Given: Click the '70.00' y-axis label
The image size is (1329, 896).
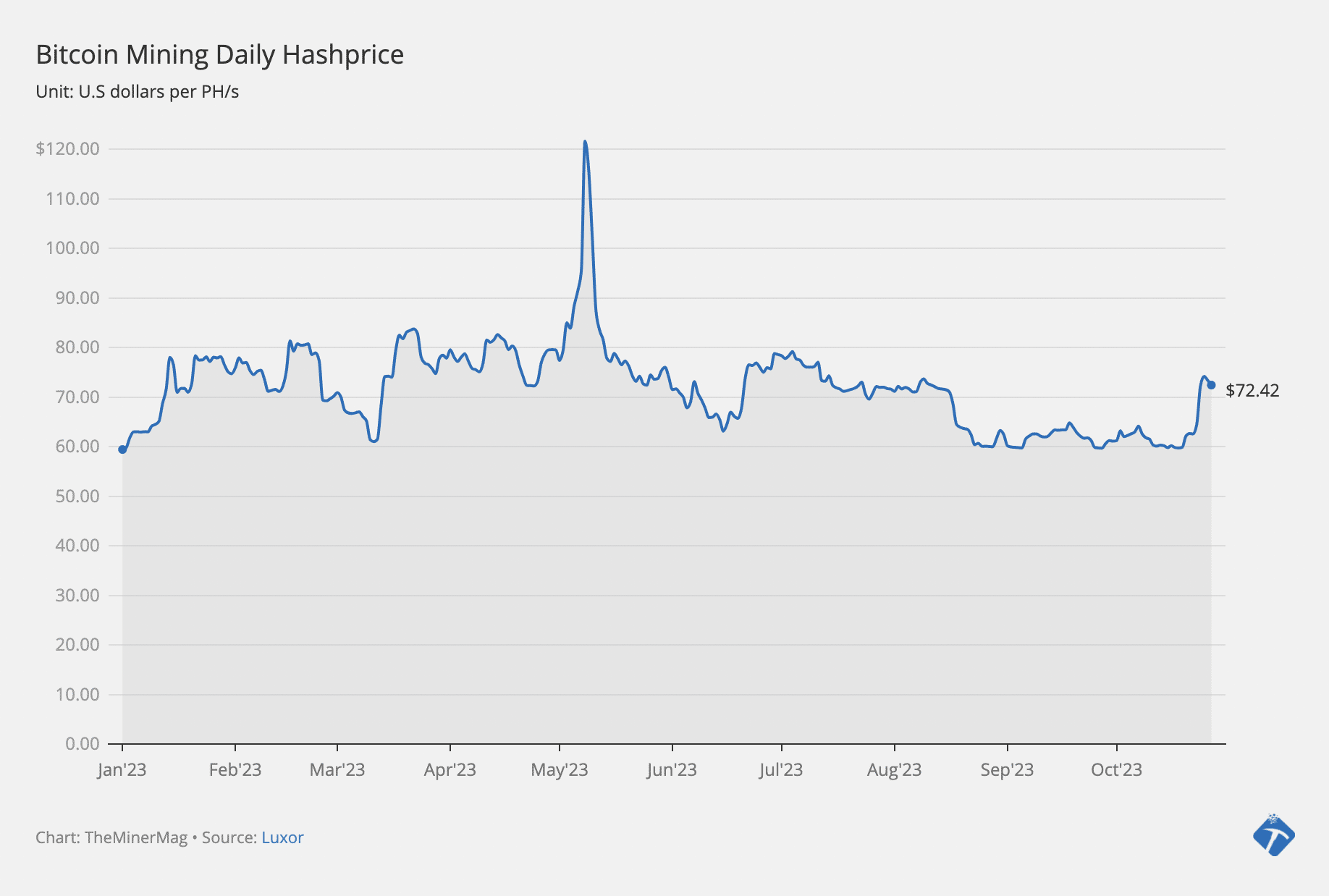Looking at the screenshot, I should pos(77,397).
